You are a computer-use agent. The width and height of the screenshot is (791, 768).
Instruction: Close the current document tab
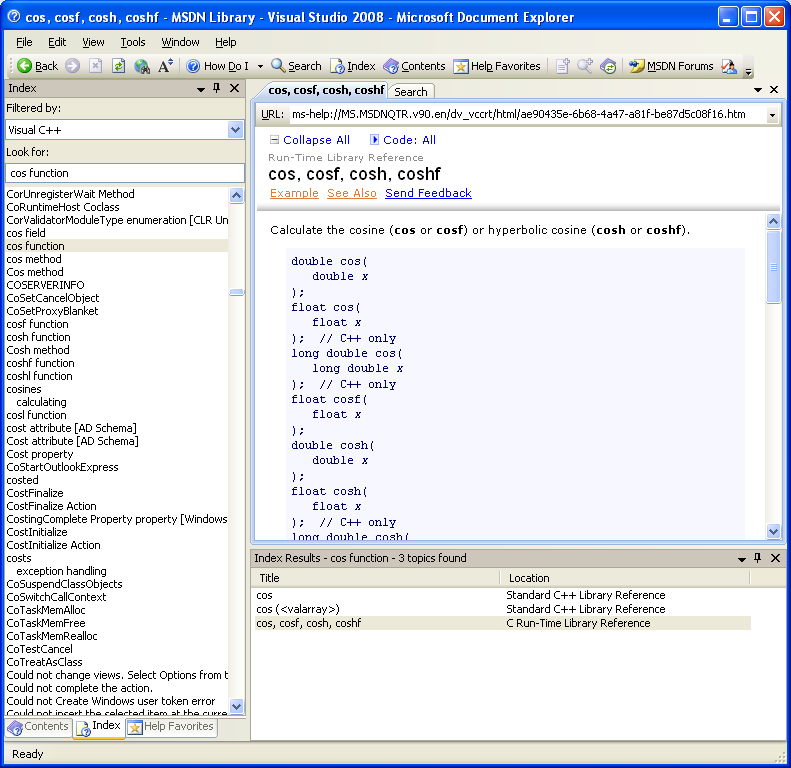pyautogui.click(x=774, y=89)
